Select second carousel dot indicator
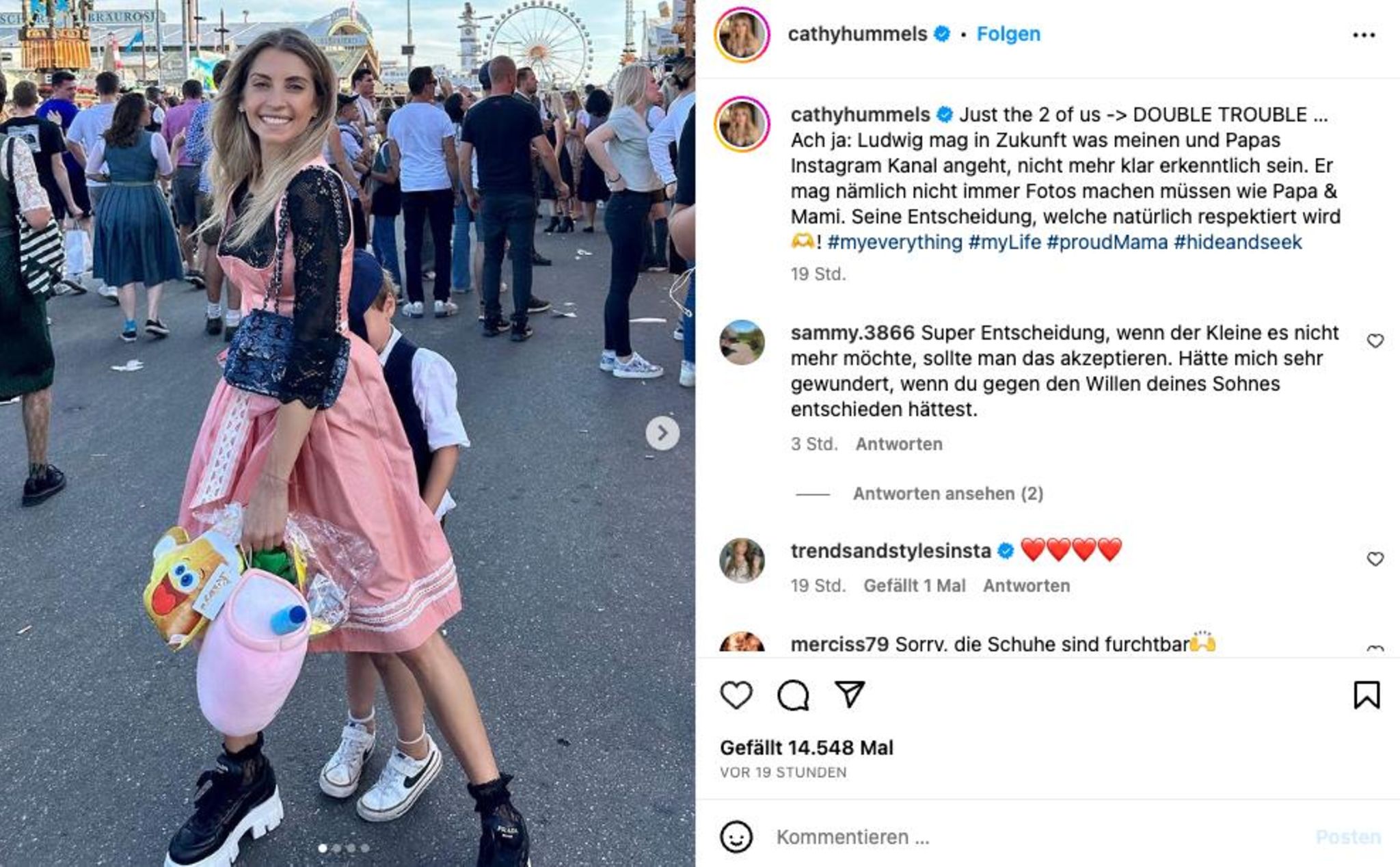Screen dimensions: 1400x867 pos(336,848)
